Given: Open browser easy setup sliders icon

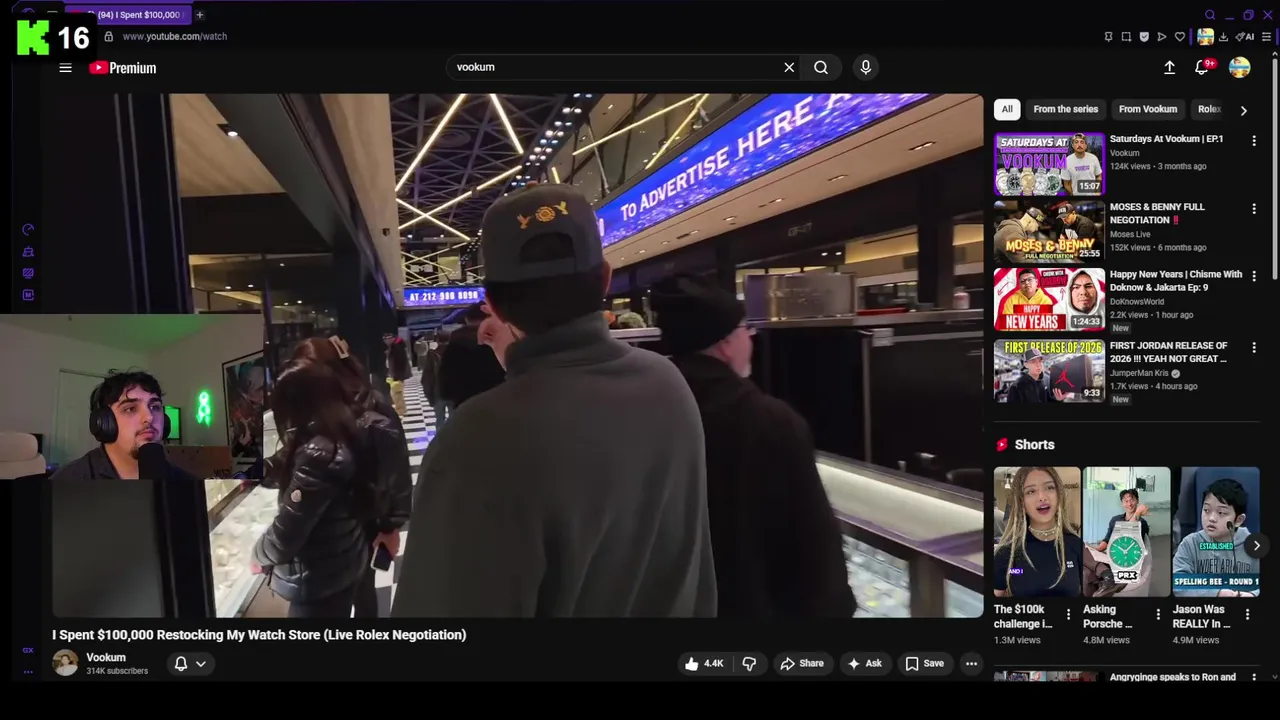Looking at the screenshot, I should [x=1266, y=37].
